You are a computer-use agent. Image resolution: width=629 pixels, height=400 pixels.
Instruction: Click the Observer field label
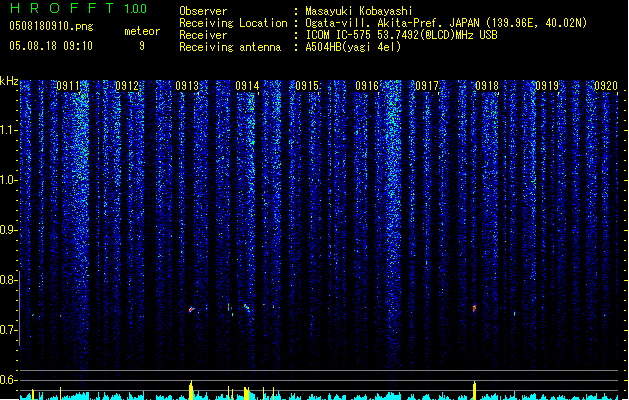coord(203,11)
